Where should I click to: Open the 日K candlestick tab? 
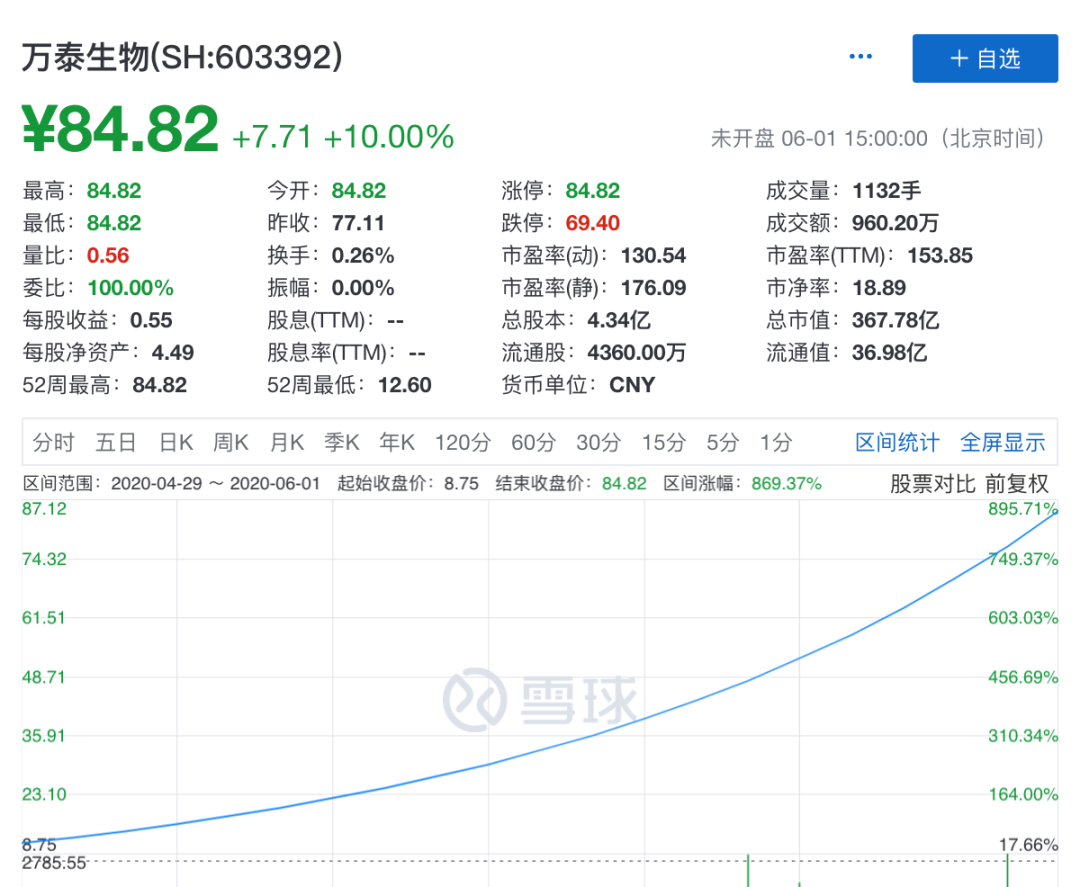(176, 442)
